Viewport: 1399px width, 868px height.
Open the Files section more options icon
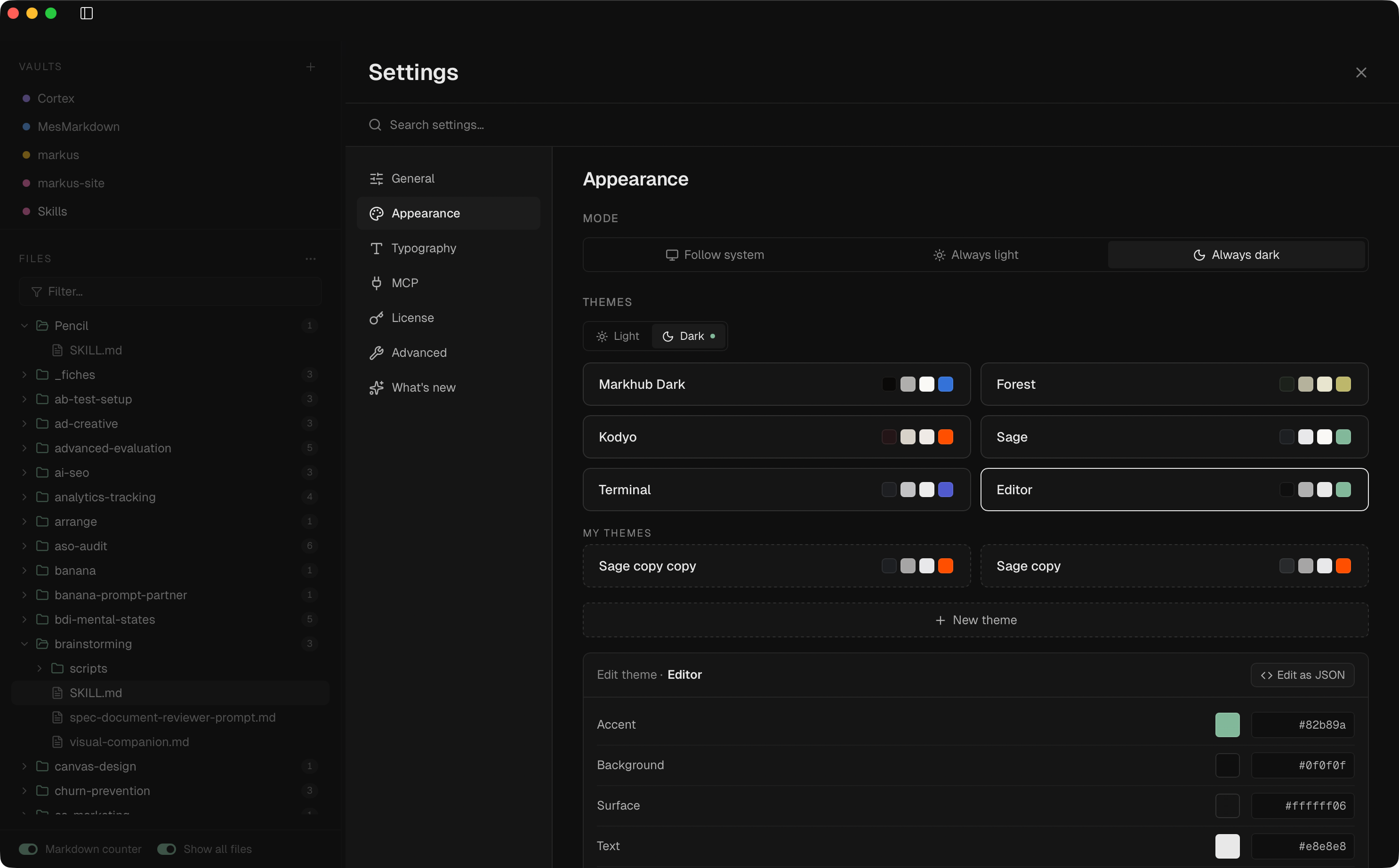click(x=311, y=259)
